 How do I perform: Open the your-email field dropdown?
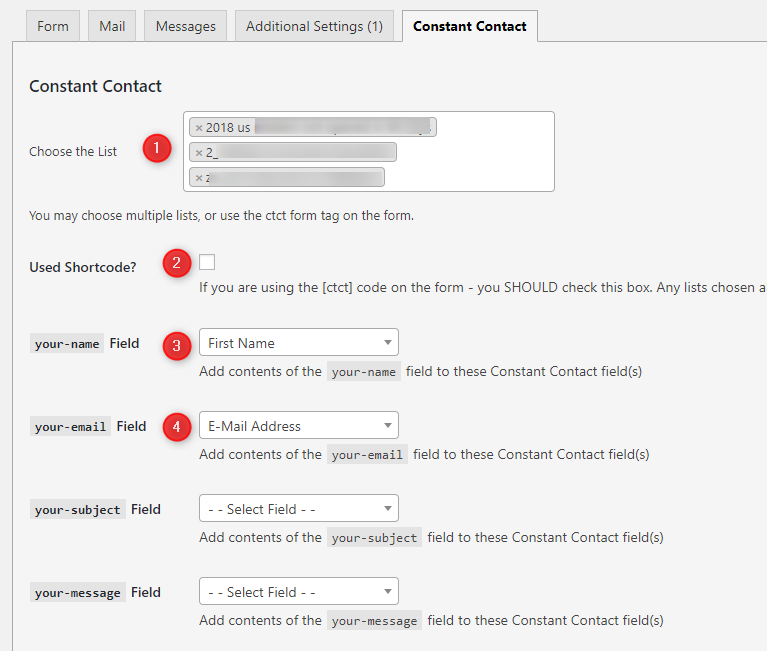coord(299,426)
